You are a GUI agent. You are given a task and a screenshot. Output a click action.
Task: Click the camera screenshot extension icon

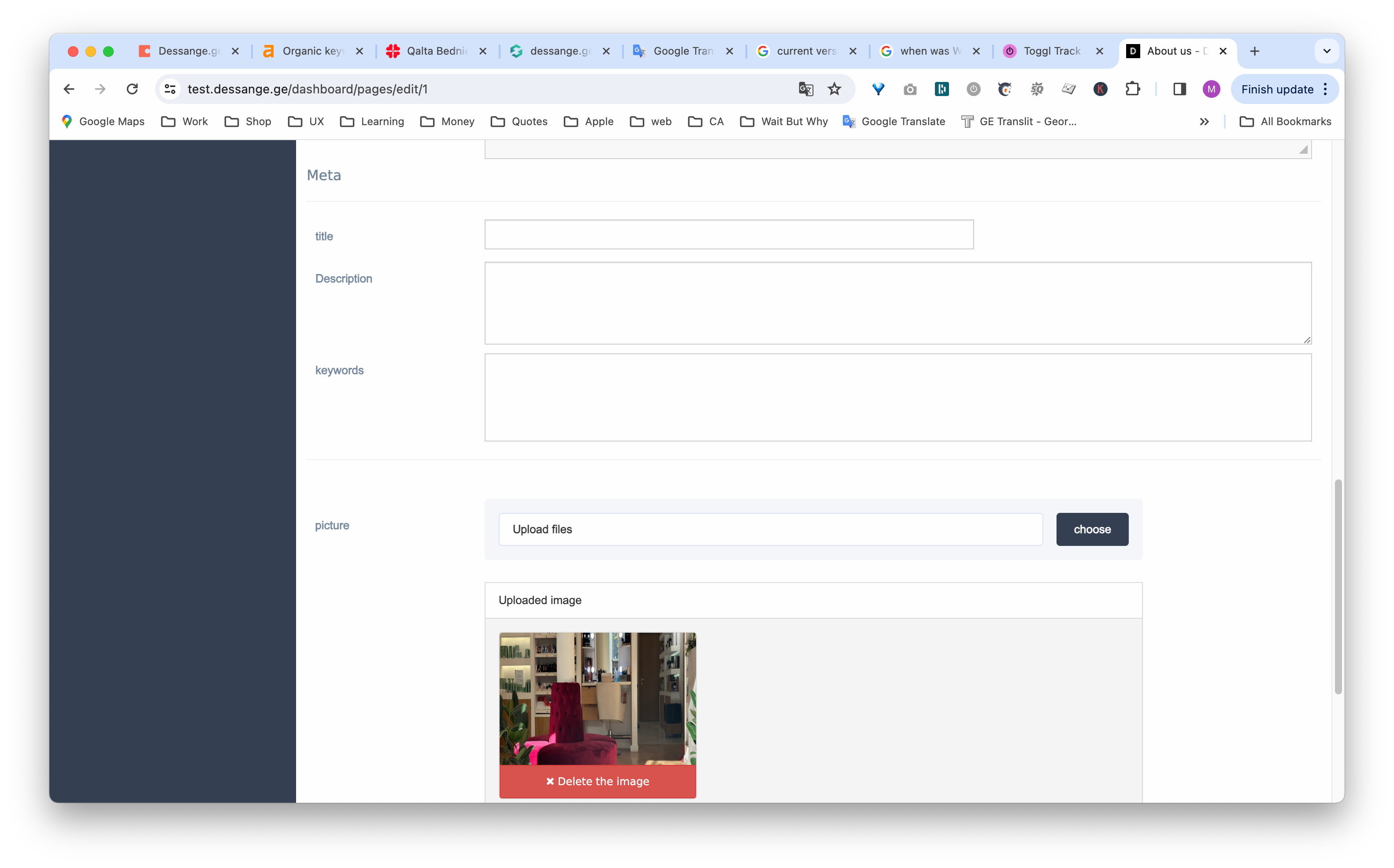click(x=910, y=89)
